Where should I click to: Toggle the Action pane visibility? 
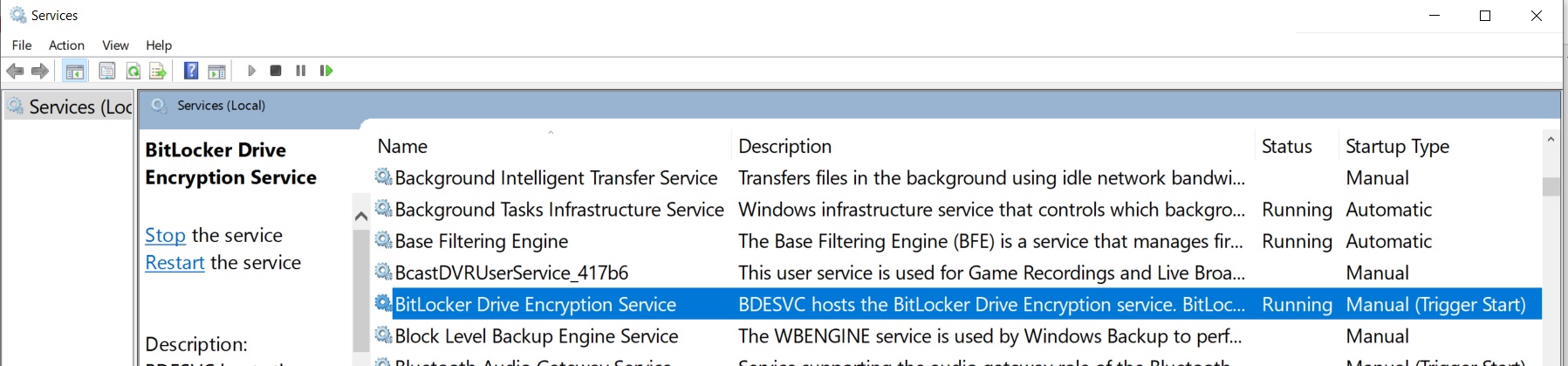tap(216, 71)
